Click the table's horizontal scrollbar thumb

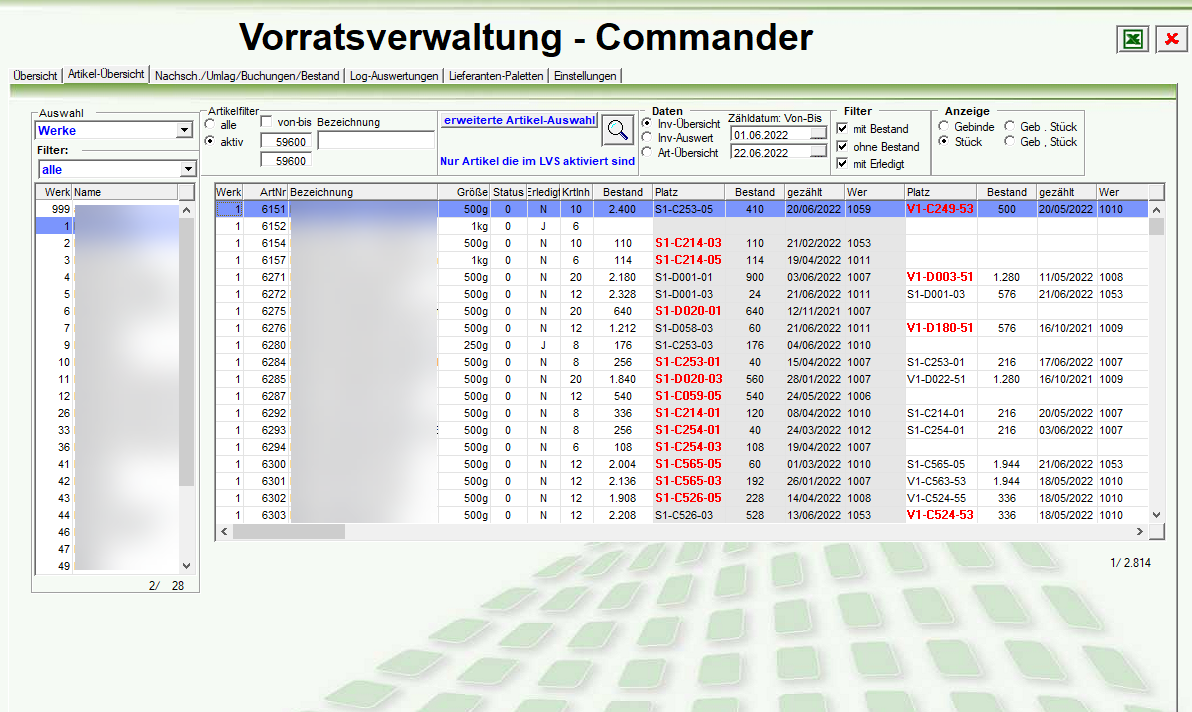[x=289, y=531]
